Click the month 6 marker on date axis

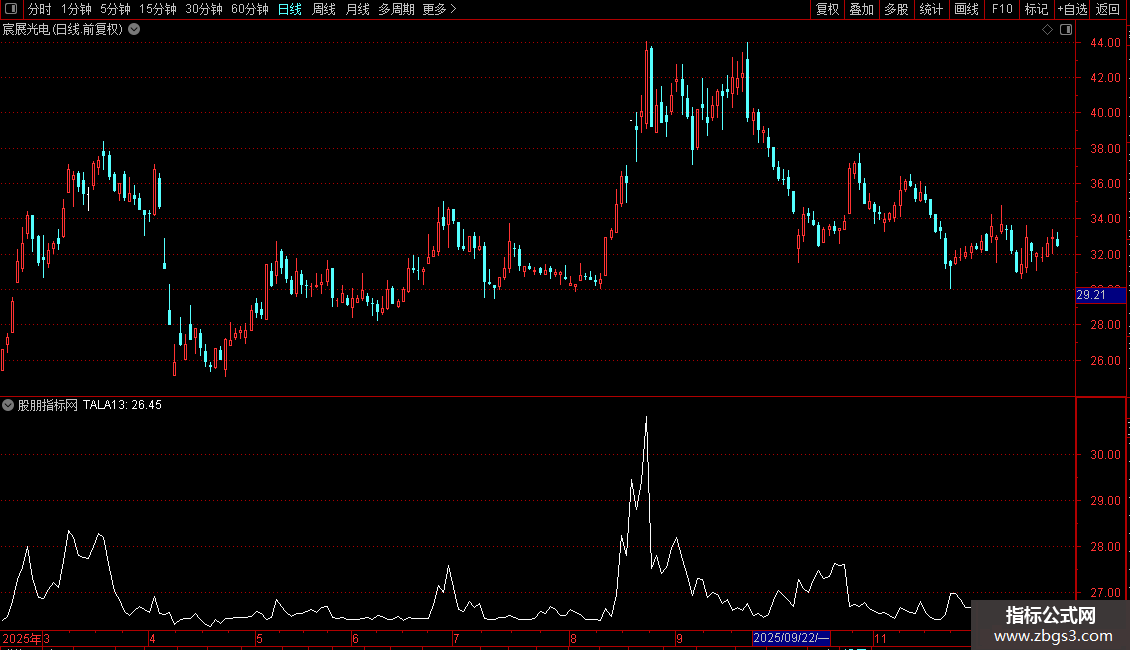click(x=355, y=638)
